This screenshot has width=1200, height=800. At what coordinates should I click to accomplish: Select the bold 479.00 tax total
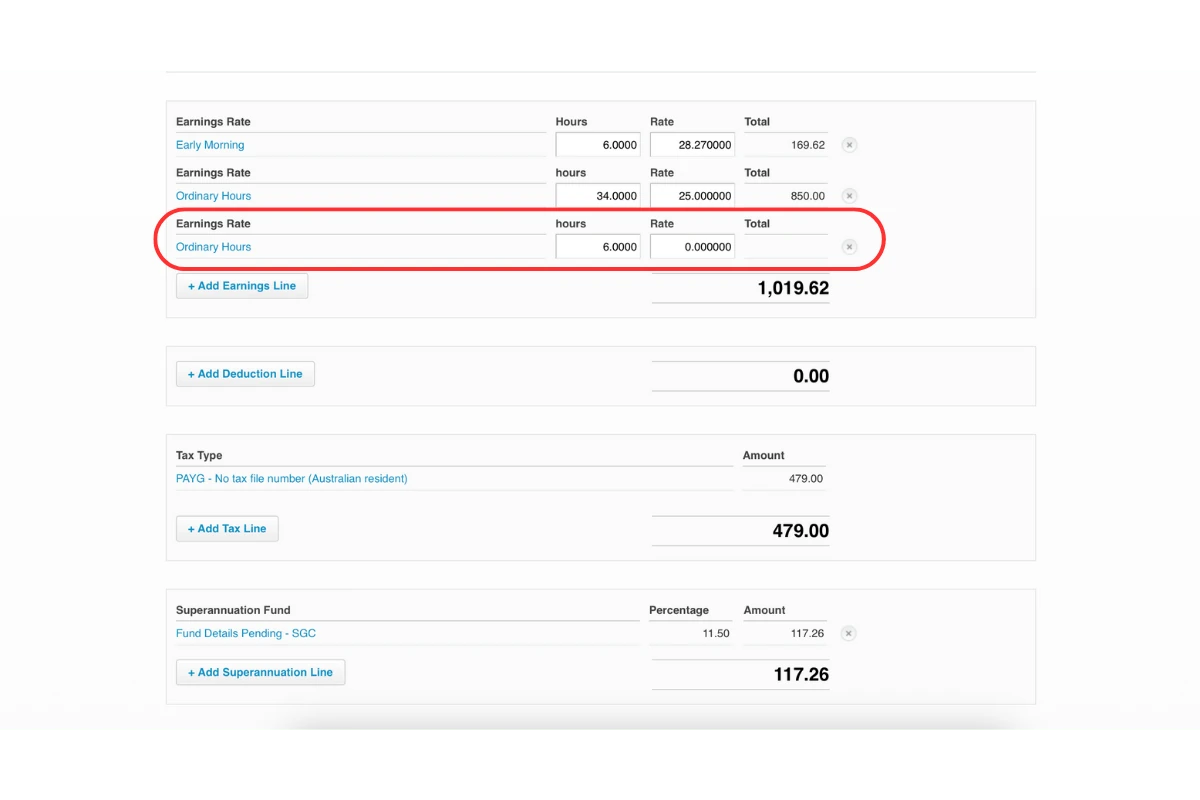tap(800, 531)
